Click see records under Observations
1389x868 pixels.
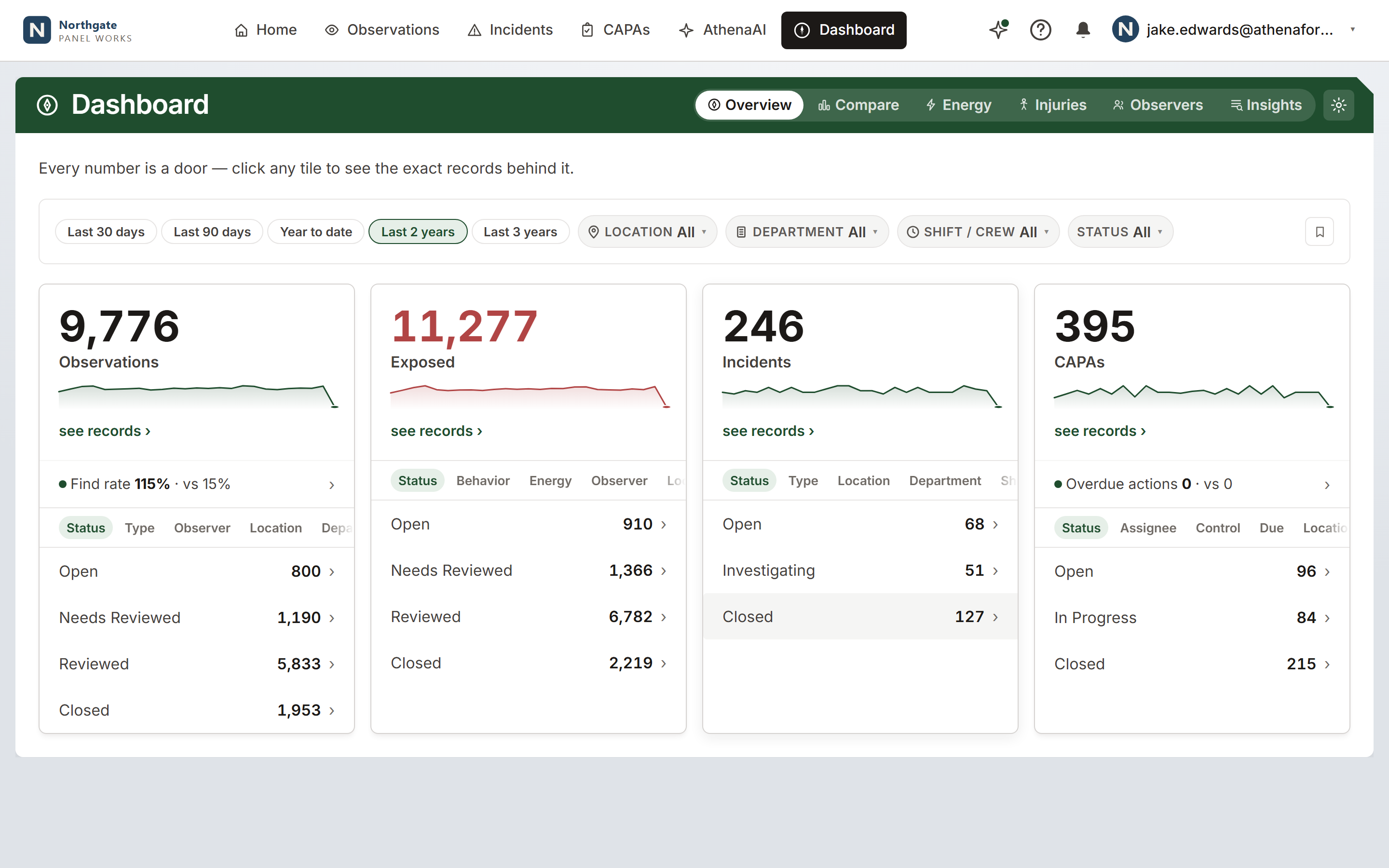pyautogui.click(x=105, y=431)
